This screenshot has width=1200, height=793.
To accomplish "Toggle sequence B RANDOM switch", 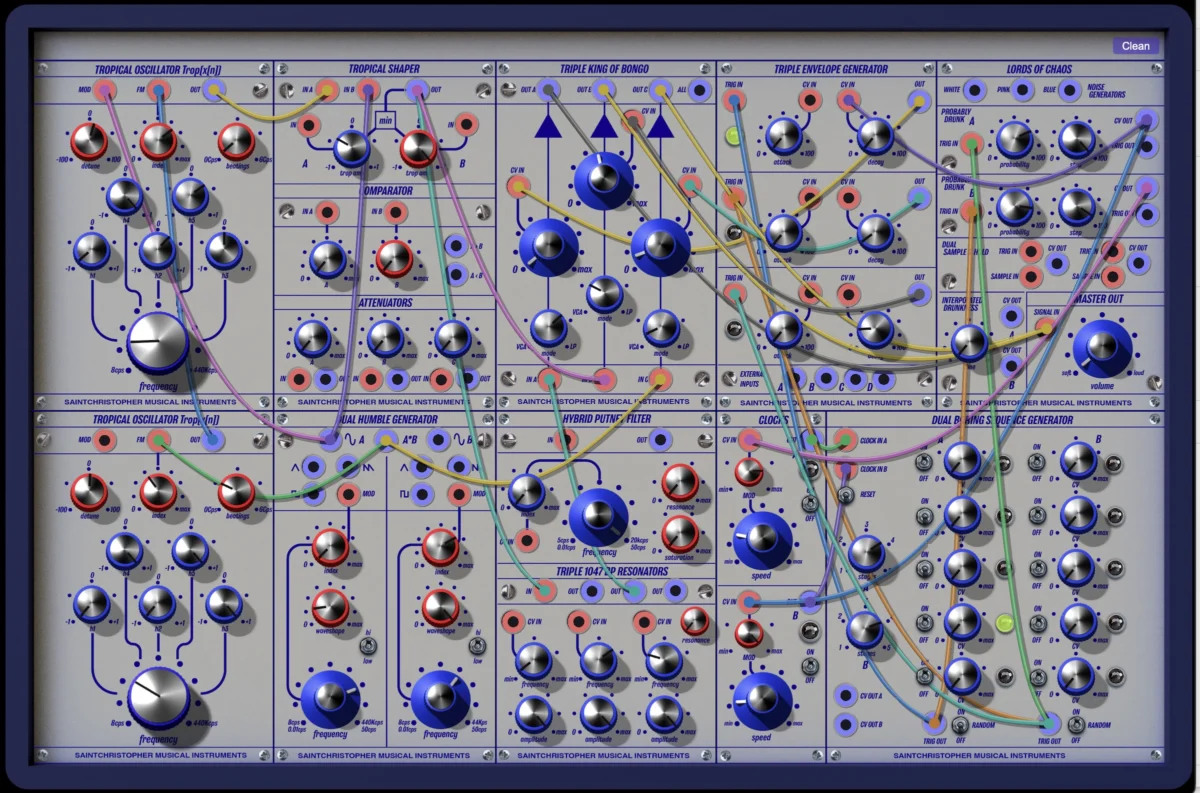I will (x=1076, y=725).
